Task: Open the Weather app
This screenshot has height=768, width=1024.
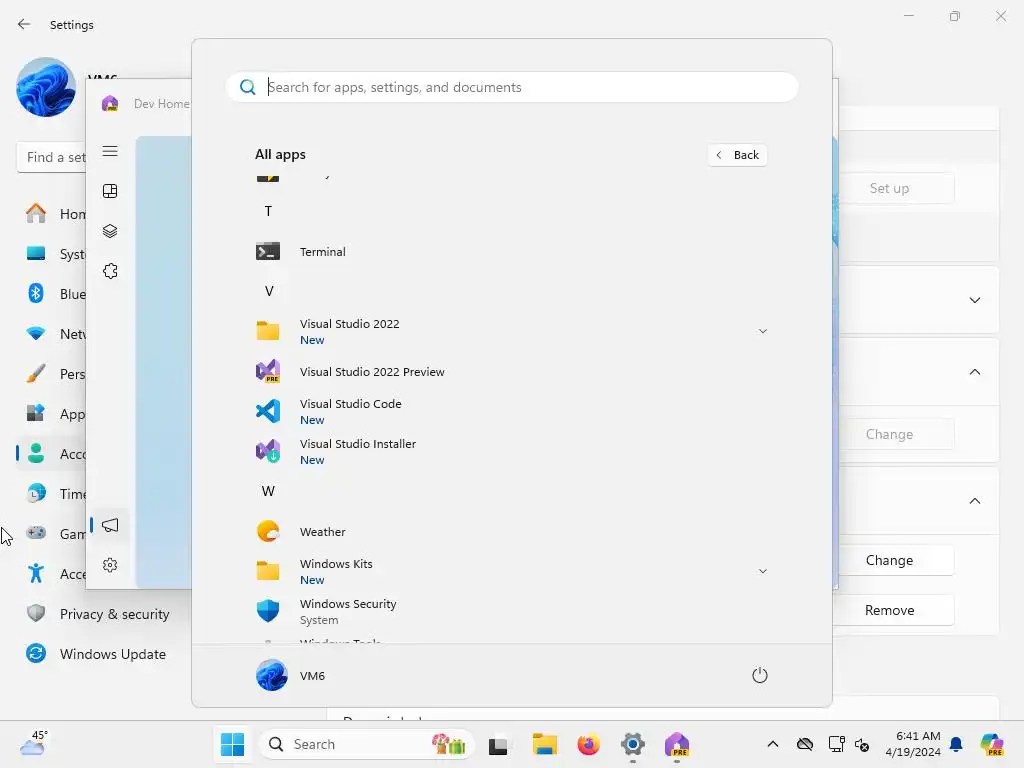Action: tap(511, 532)
